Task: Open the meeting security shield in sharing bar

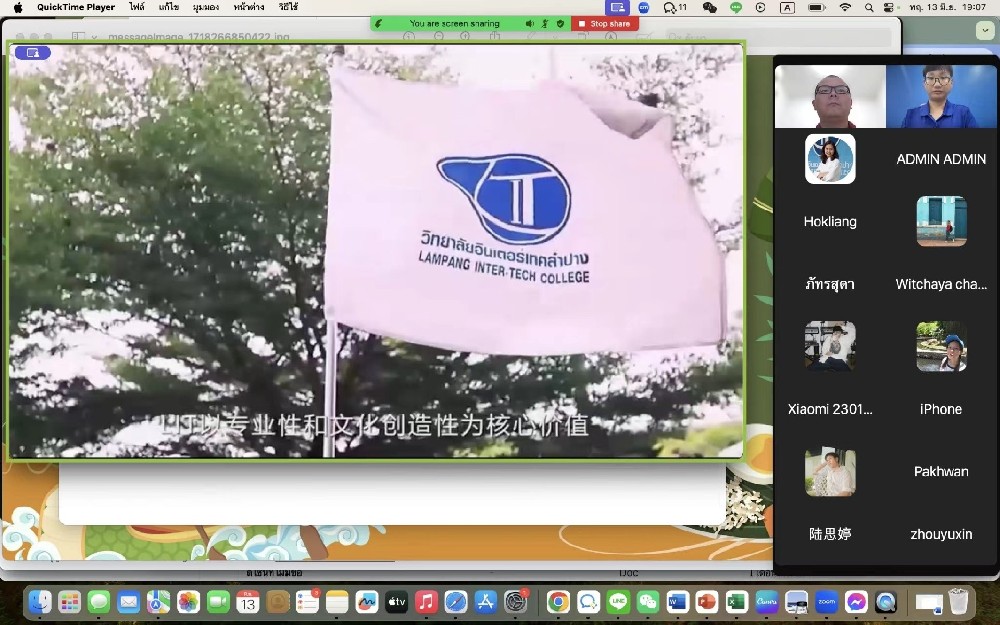Action: pyautogui.click(x=561, y=24)
